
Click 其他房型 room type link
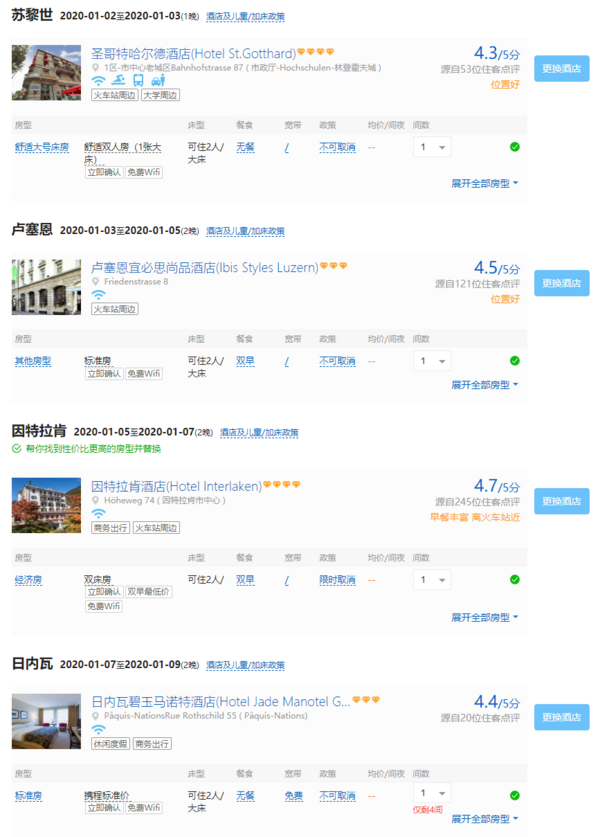(33, 361)
